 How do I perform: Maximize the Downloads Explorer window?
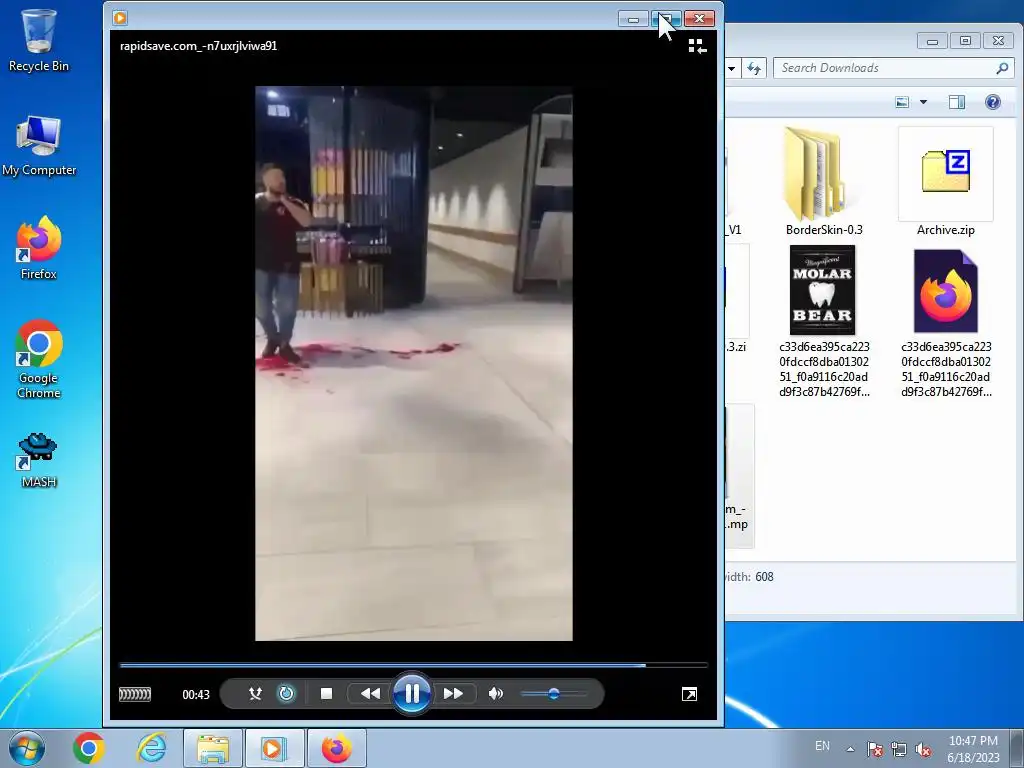[x=965, y=41]
